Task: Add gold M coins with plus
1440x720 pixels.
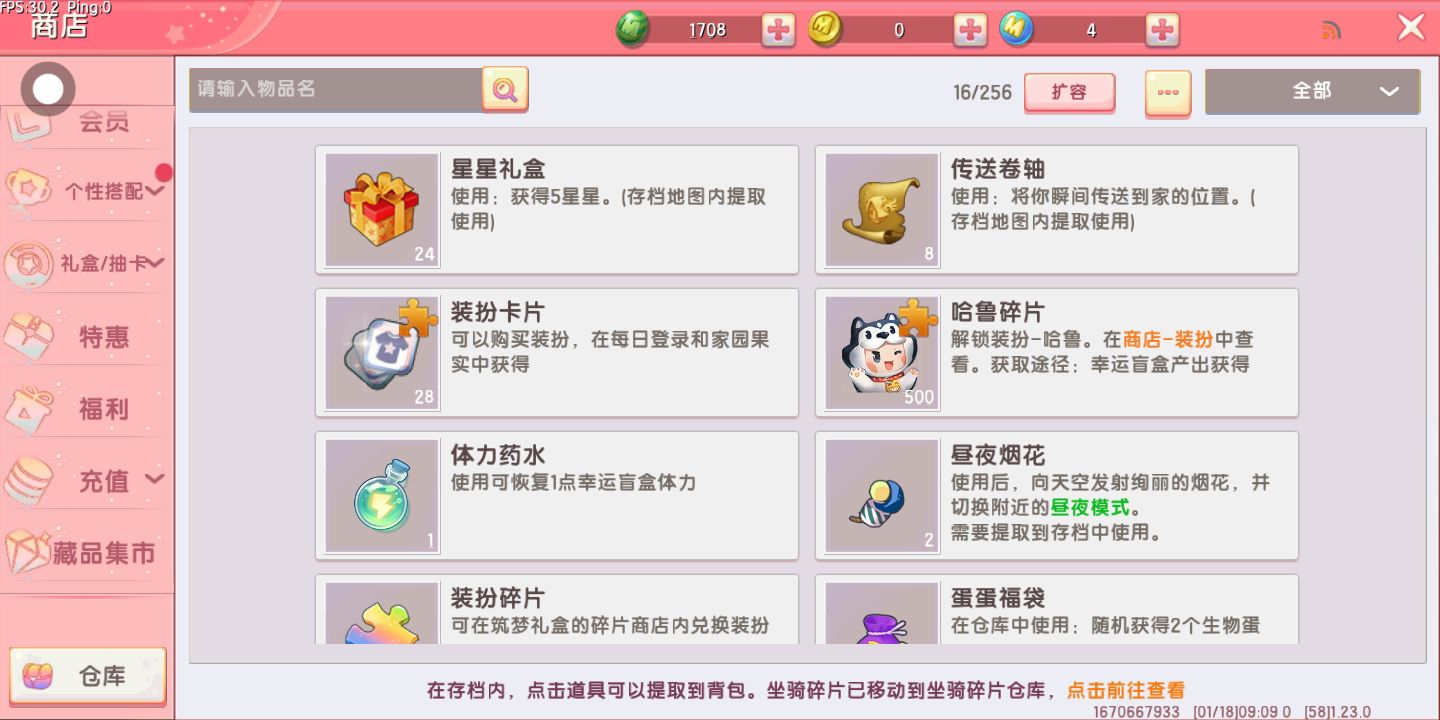Action: coord(970,30)
